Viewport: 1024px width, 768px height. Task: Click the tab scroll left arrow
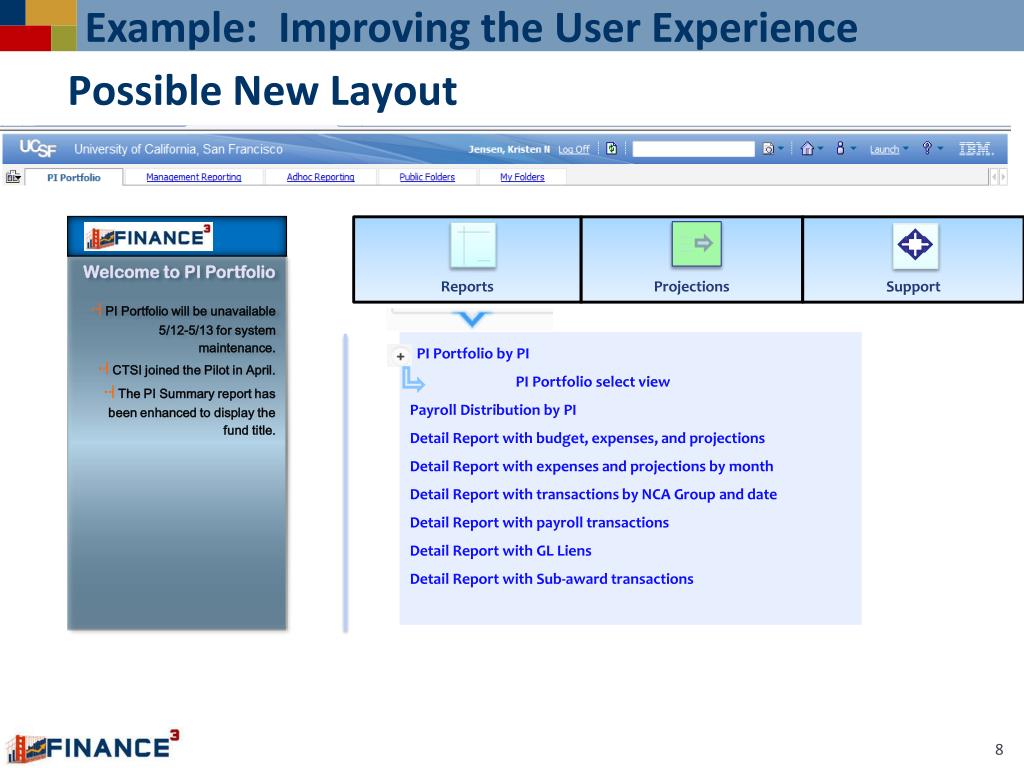coord(994,176)
